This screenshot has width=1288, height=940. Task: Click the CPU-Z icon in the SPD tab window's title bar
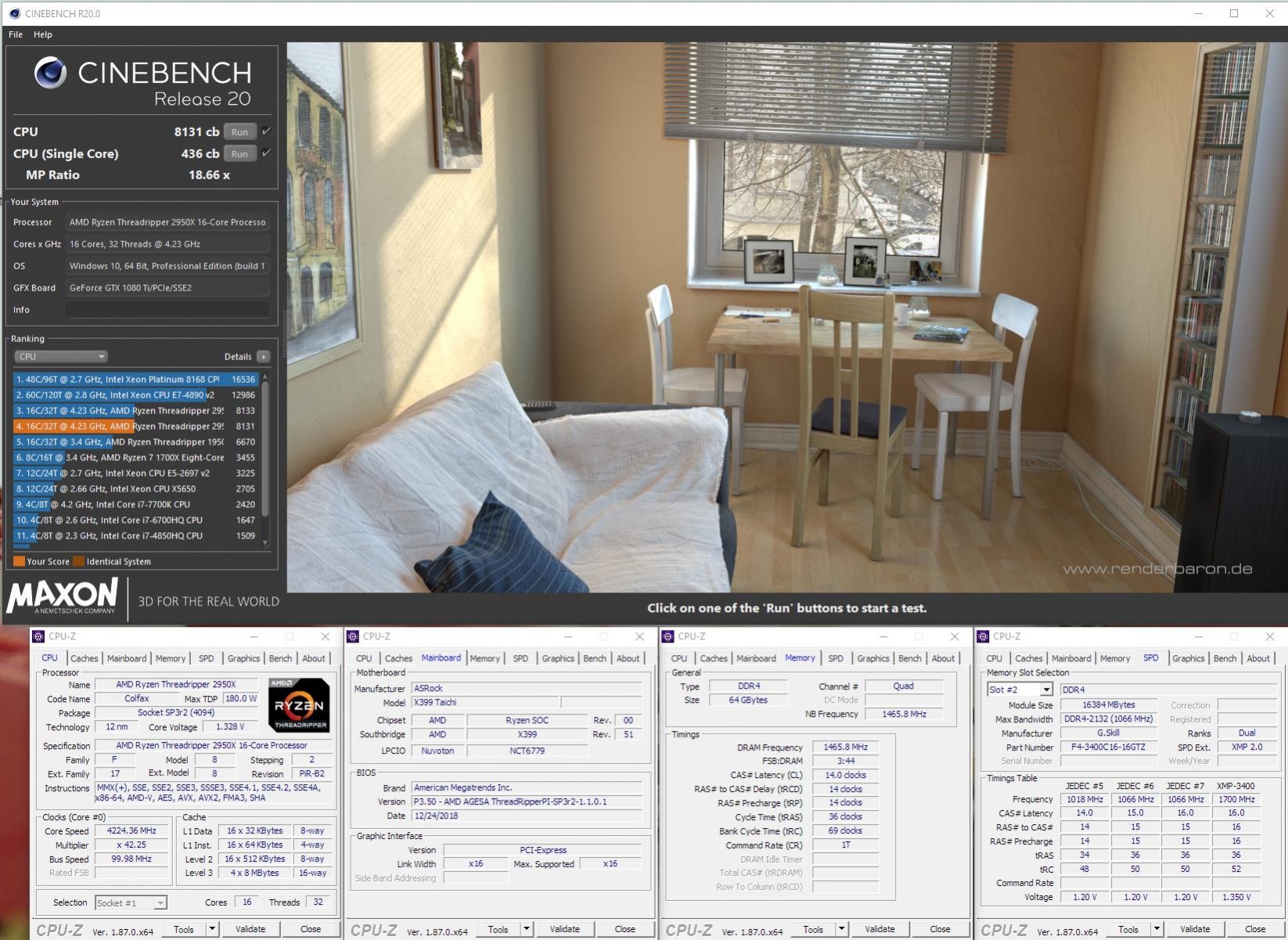click(x=984, y=636)
